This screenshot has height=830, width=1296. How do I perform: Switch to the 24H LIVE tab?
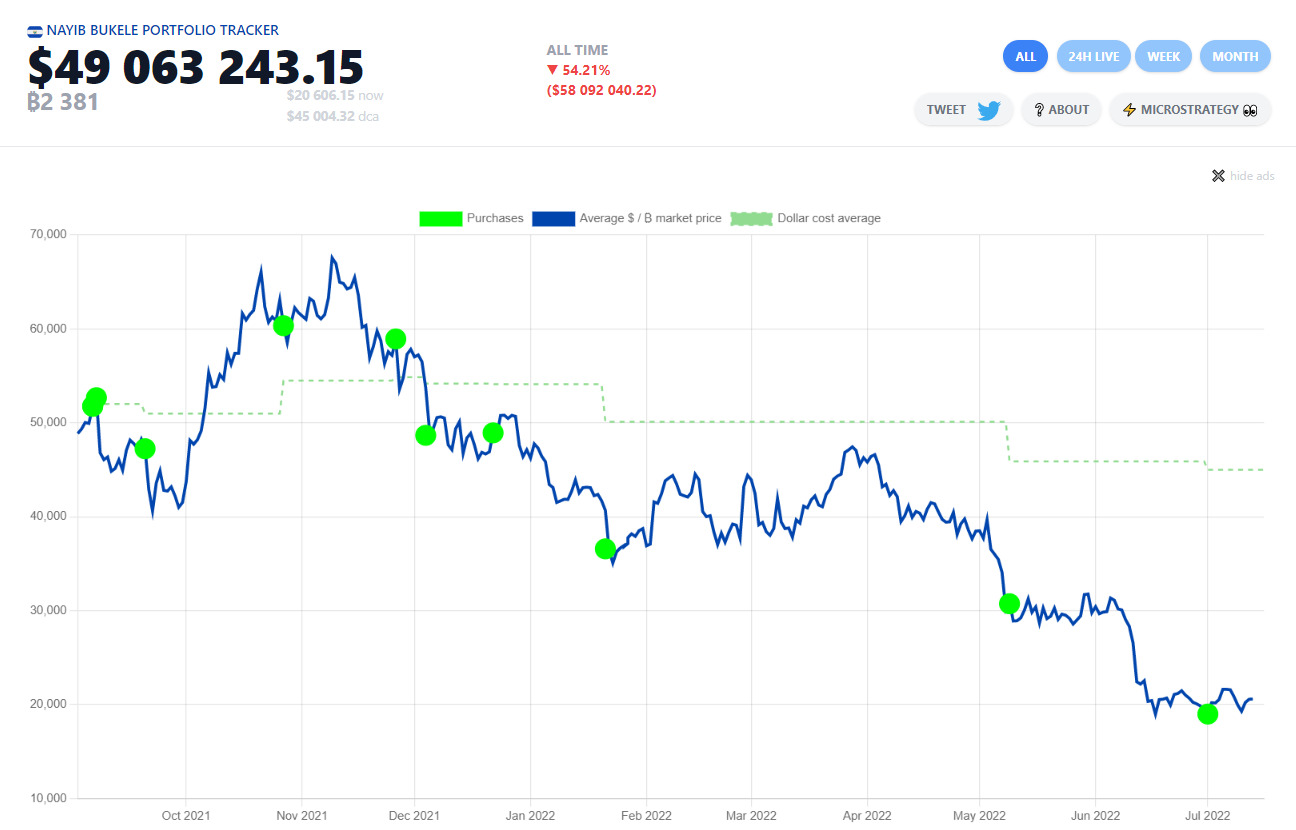tap(1093, 56)
